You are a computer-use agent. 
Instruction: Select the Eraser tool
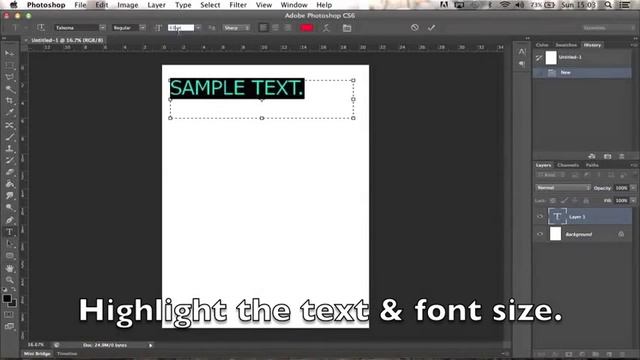tap(9, 172)
